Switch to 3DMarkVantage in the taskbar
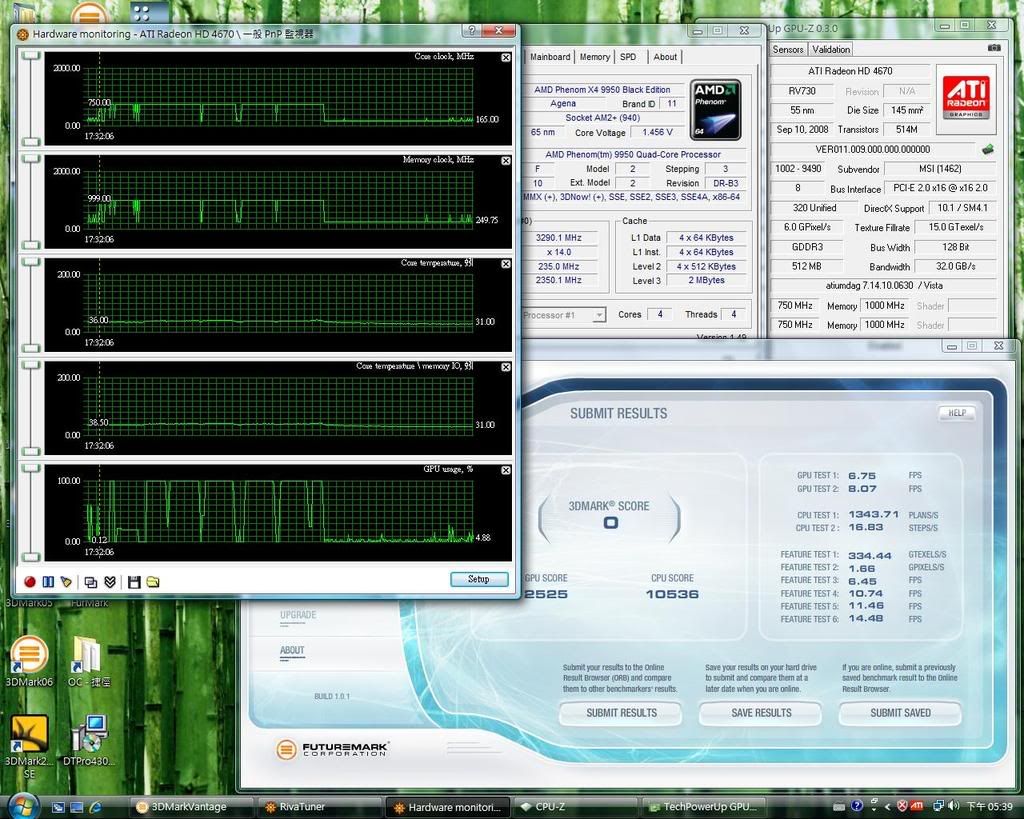The width and height of the screenshot is (1024, 819). (189, 807)
